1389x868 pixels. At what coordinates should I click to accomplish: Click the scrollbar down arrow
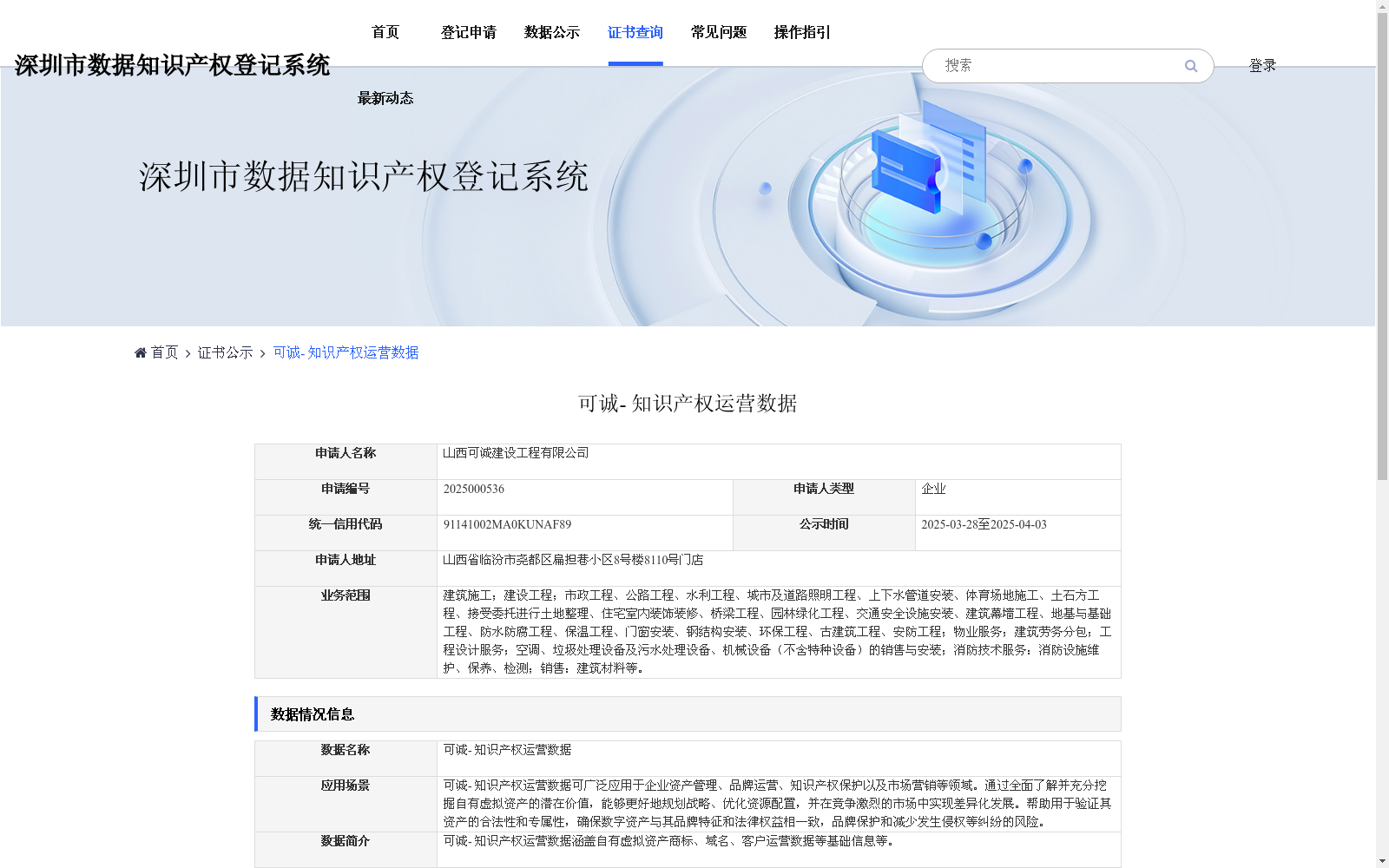tap(1382, 861)
